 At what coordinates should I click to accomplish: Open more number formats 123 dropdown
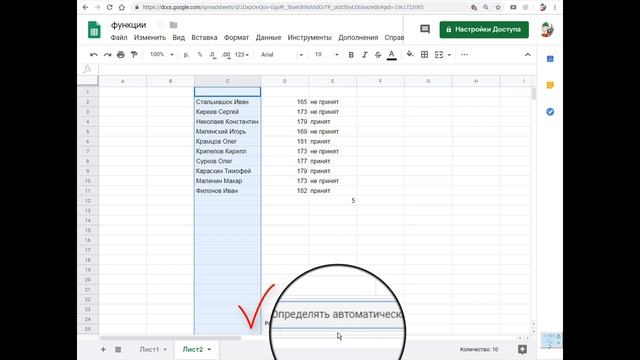coord(242,55)
